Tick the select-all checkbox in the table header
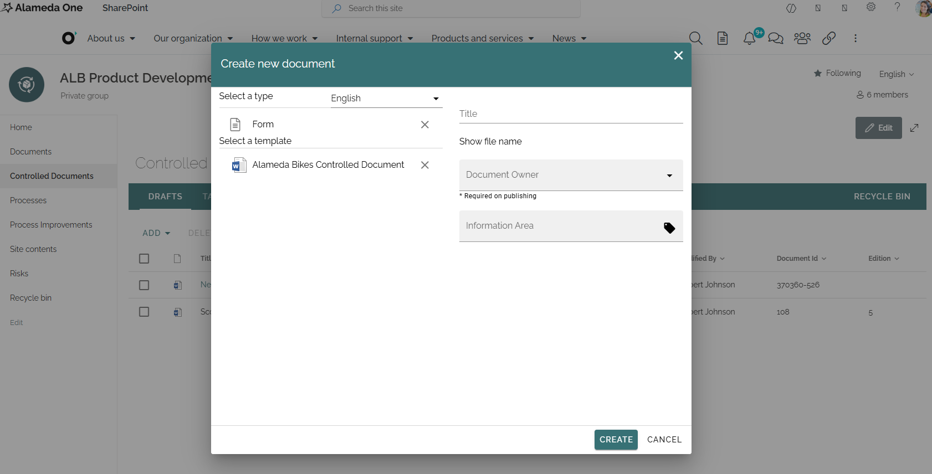Image resolution: width=932 pixels, height=474 pixels. tap(144, 259)
